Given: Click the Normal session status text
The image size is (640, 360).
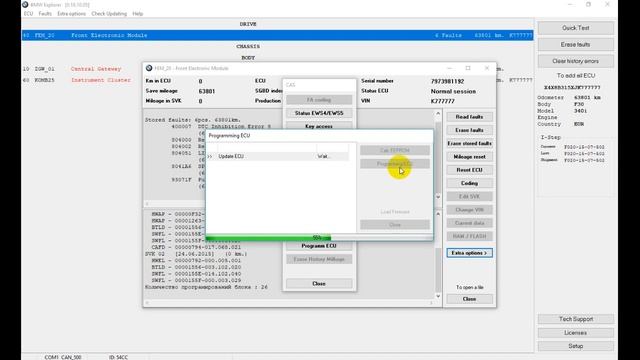Looking at the screenshot, I should [453, 91].
